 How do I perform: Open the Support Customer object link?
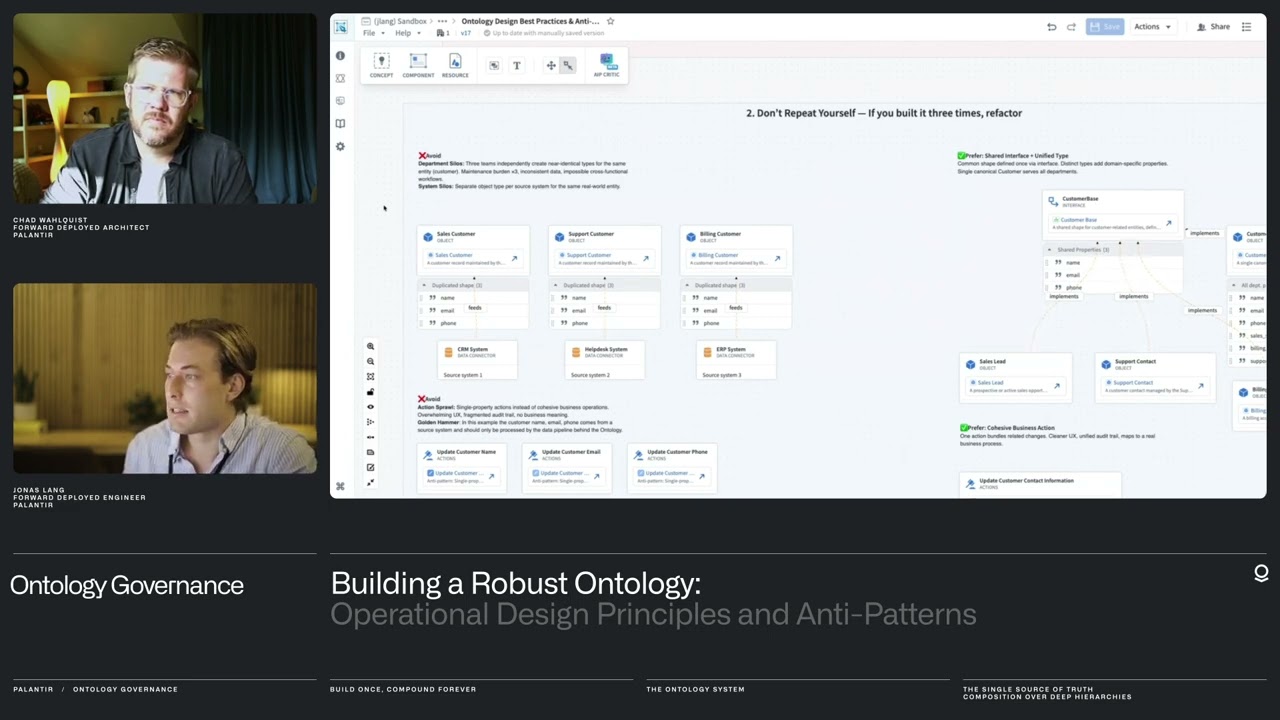click(x=645, y=259)
